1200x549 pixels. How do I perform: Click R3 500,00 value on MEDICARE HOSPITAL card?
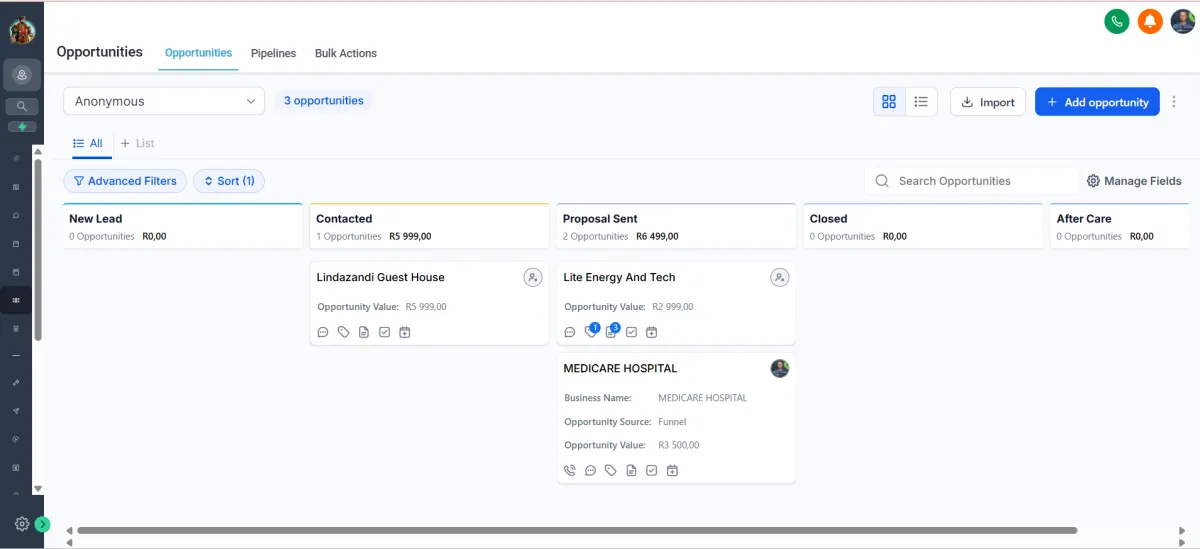click(x=679, y=445)
